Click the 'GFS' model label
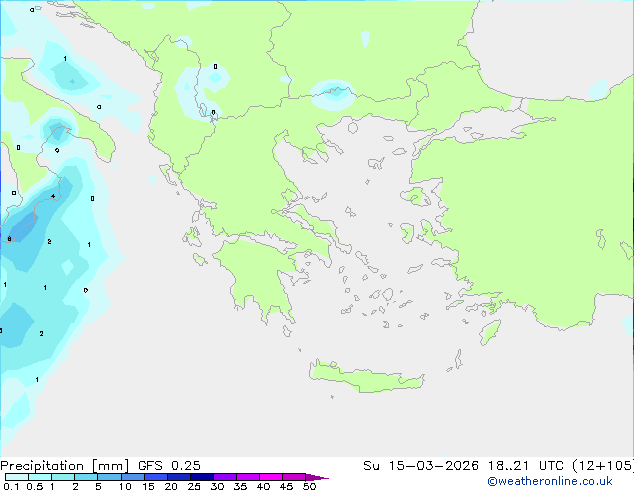This screenshot has width=634, height=490. [x=150, y=466]
